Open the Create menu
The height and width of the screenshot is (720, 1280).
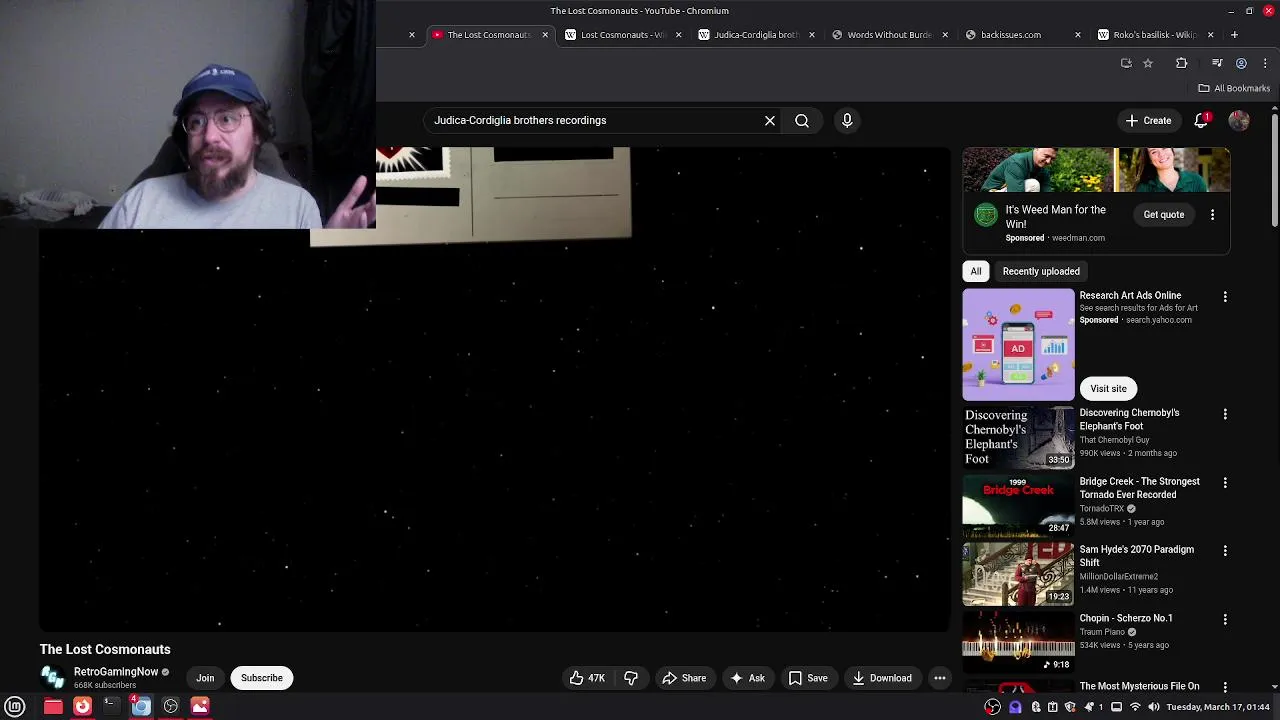pos(1148,120)
